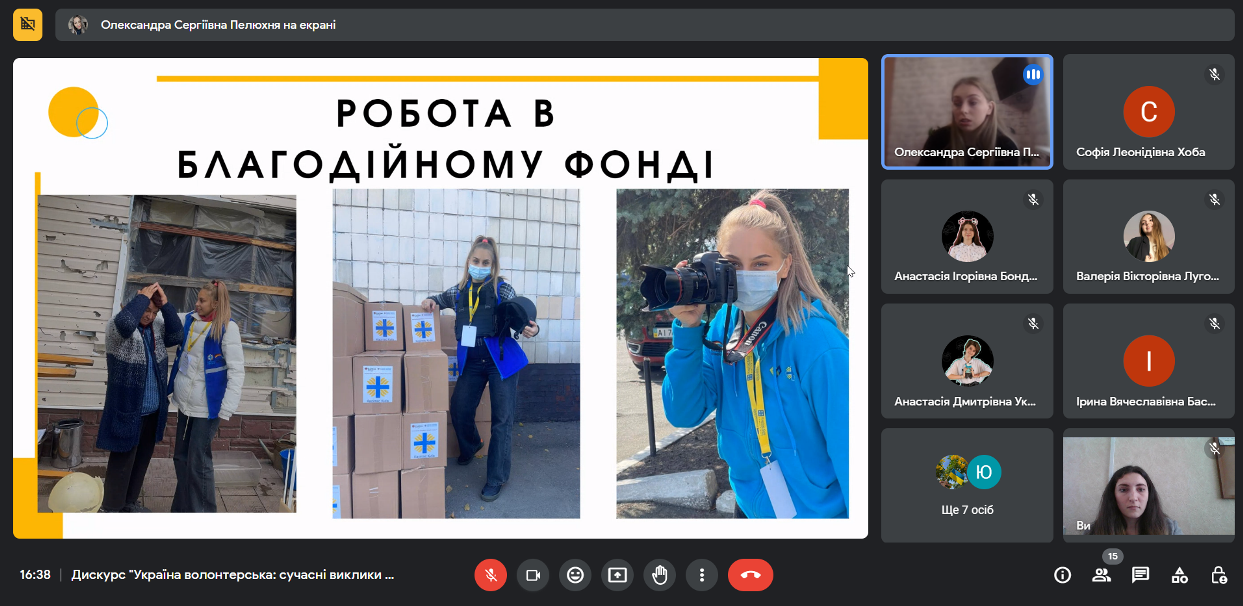Open the activities shapes icon
This screenshot has height=606, width=1243.
(x=1180, y=575)
